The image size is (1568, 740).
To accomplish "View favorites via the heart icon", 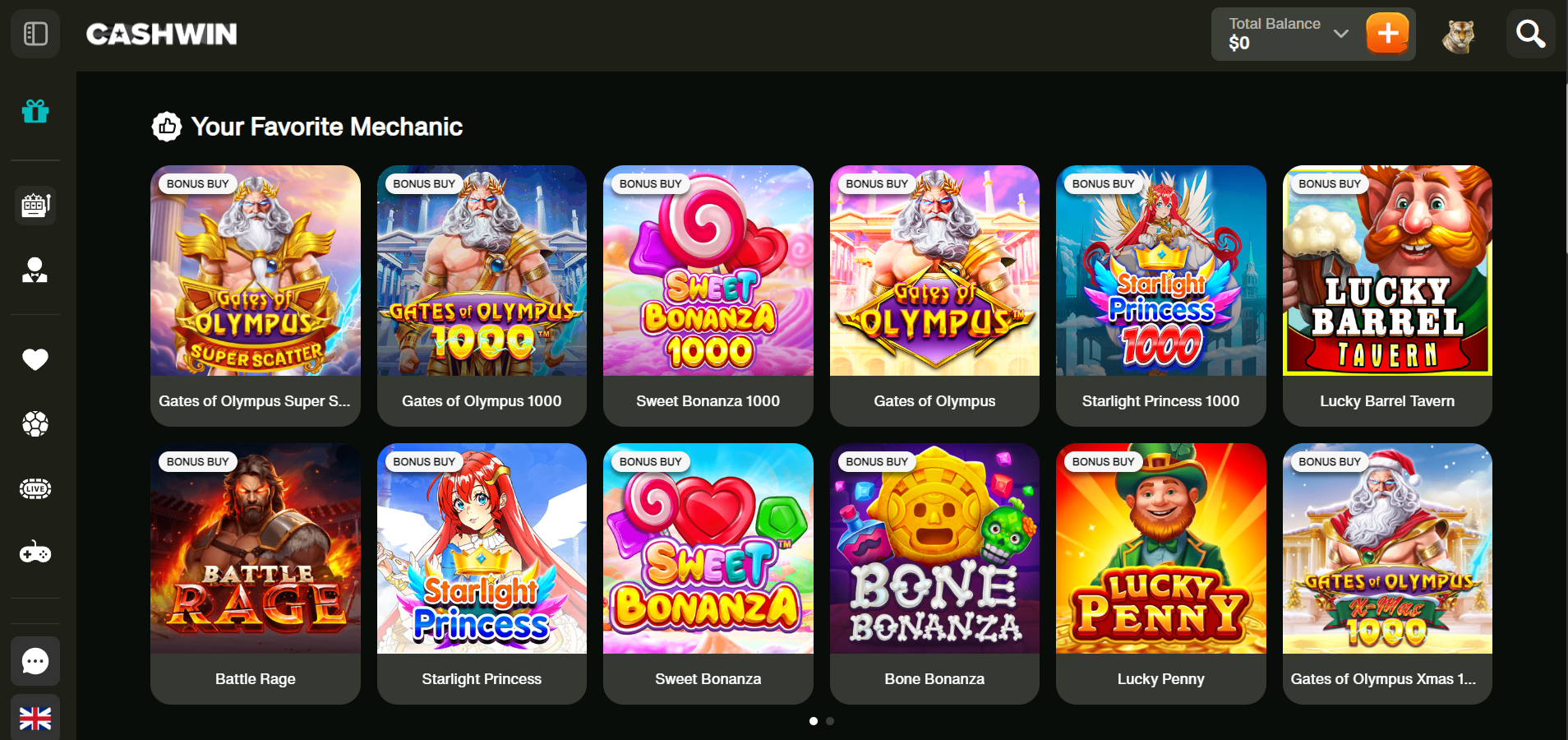I will (35, 359).
